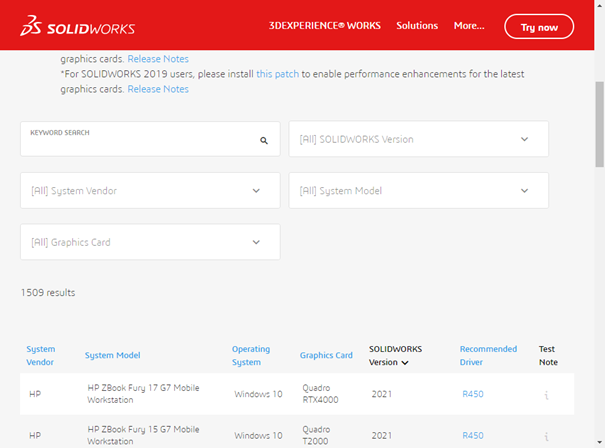Sort by Operating System column
Viewport: 605px width, 448px height.
pos(251,355)
